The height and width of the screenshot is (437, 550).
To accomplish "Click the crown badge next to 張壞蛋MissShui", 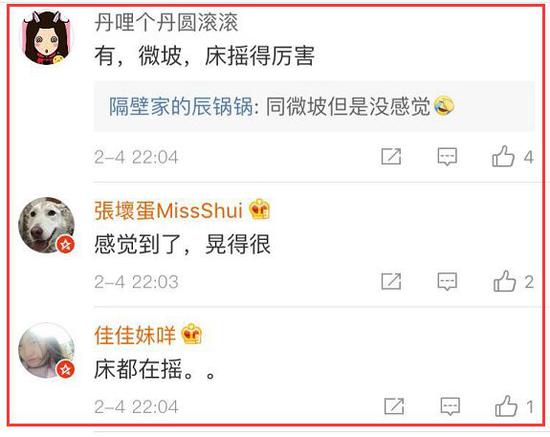I will (259, 209).
